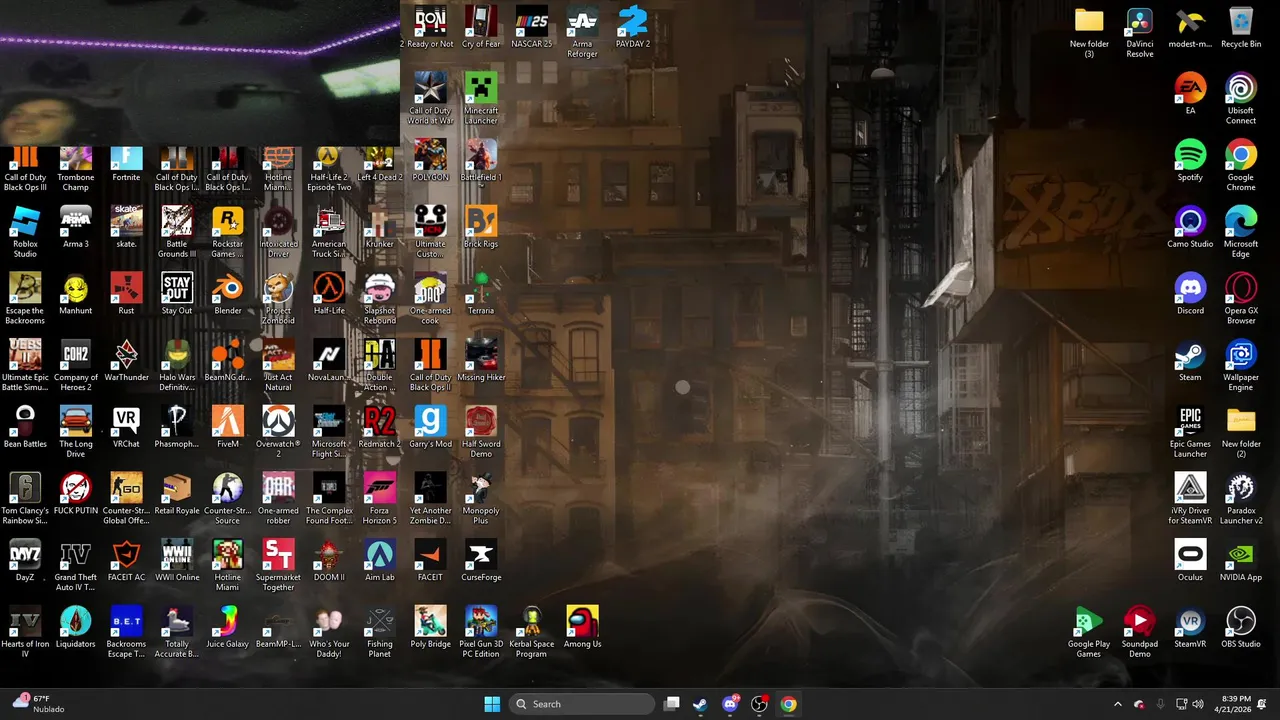The image size is (1280, 720).
Task: Select the NASCAR 25 desktop icon
Action: (532, 27)
